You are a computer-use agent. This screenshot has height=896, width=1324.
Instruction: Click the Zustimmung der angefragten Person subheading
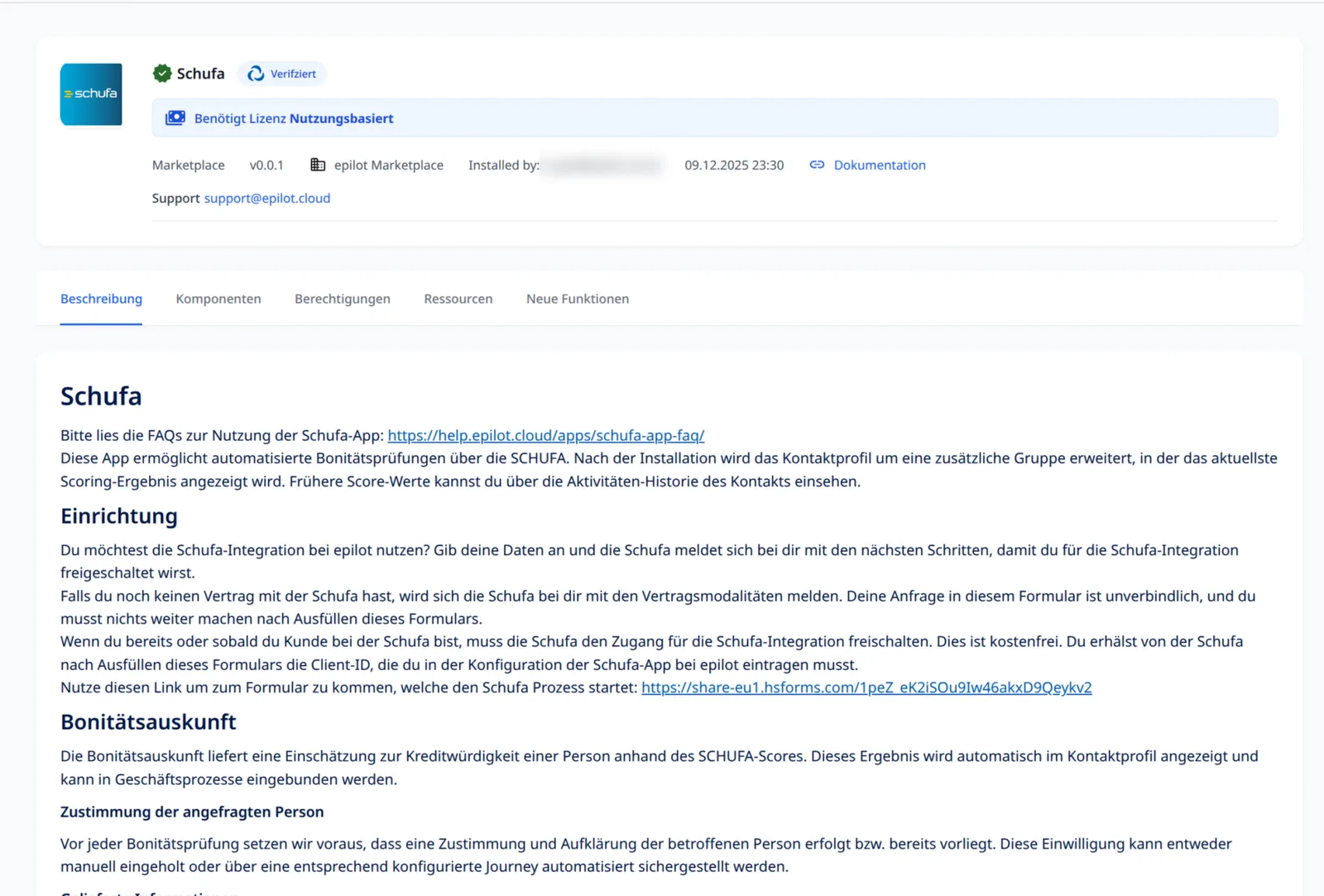click(x=192, y=812)
